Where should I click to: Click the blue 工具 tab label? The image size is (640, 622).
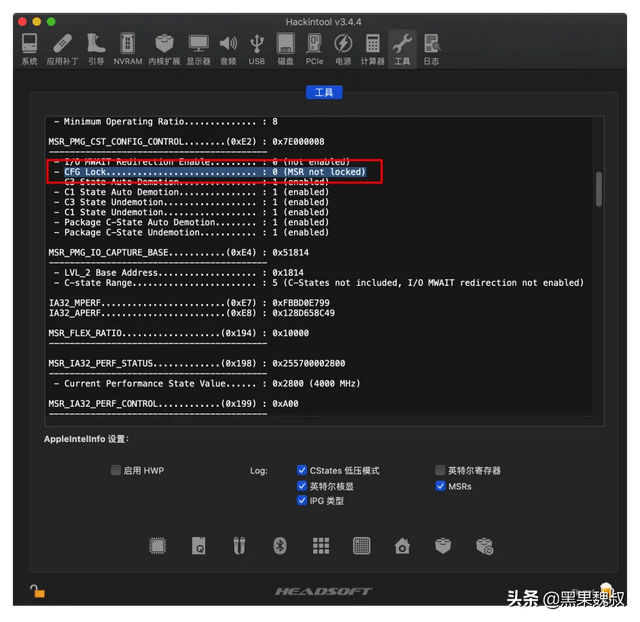click(x=324, y=93)
